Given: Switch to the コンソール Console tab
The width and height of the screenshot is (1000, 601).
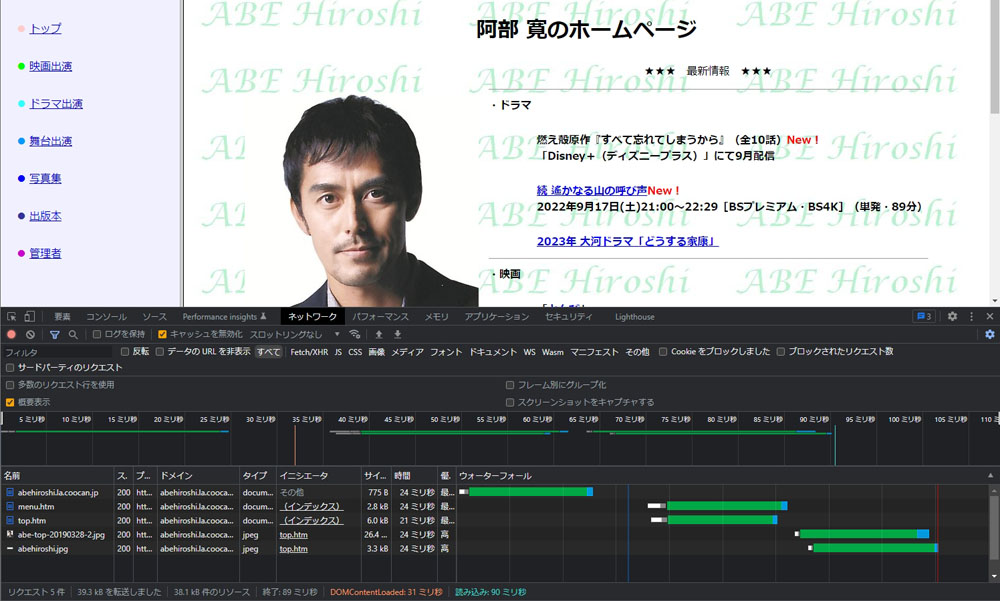Looking at the screenshot, I should coord(107,316).
